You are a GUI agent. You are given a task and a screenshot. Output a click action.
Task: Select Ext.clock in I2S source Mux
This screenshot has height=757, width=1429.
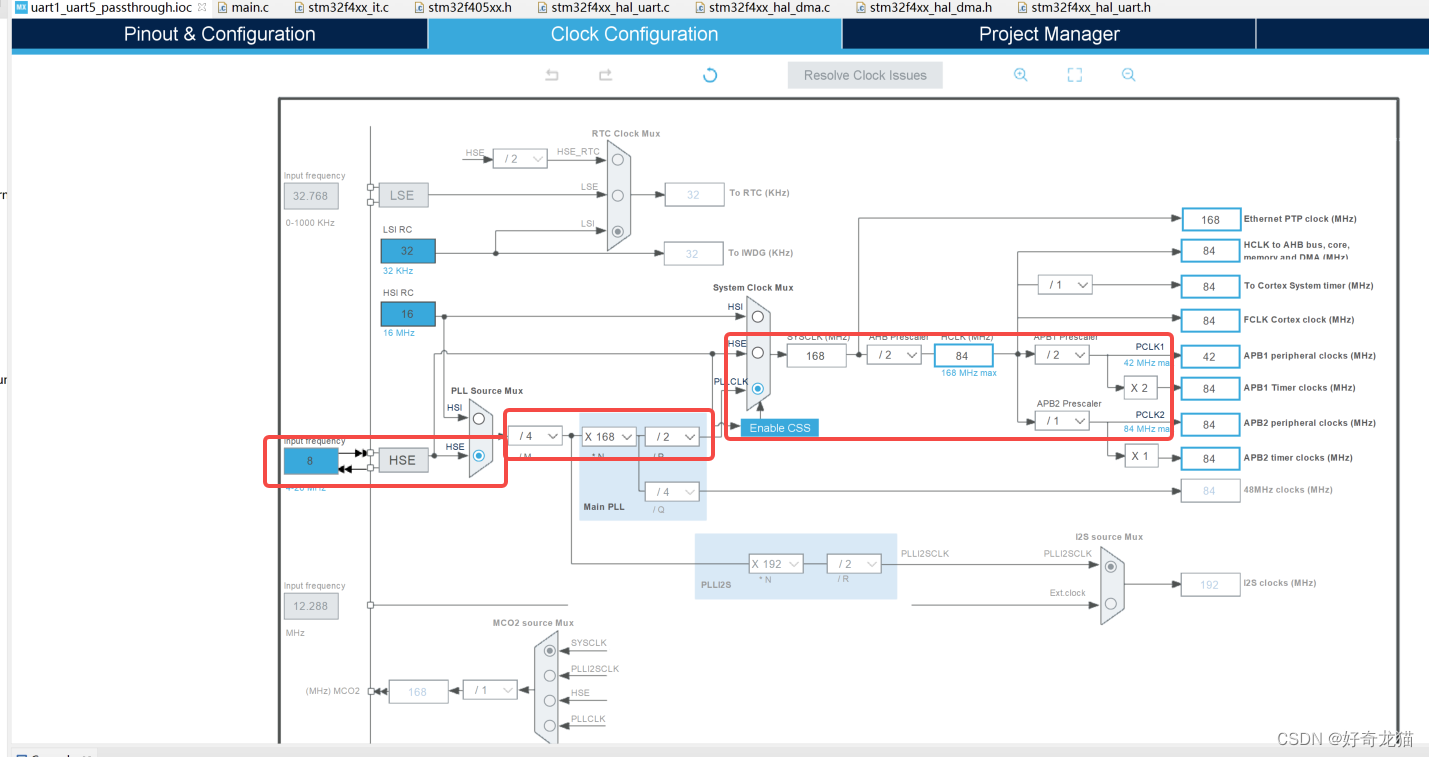click(1110, 603)
